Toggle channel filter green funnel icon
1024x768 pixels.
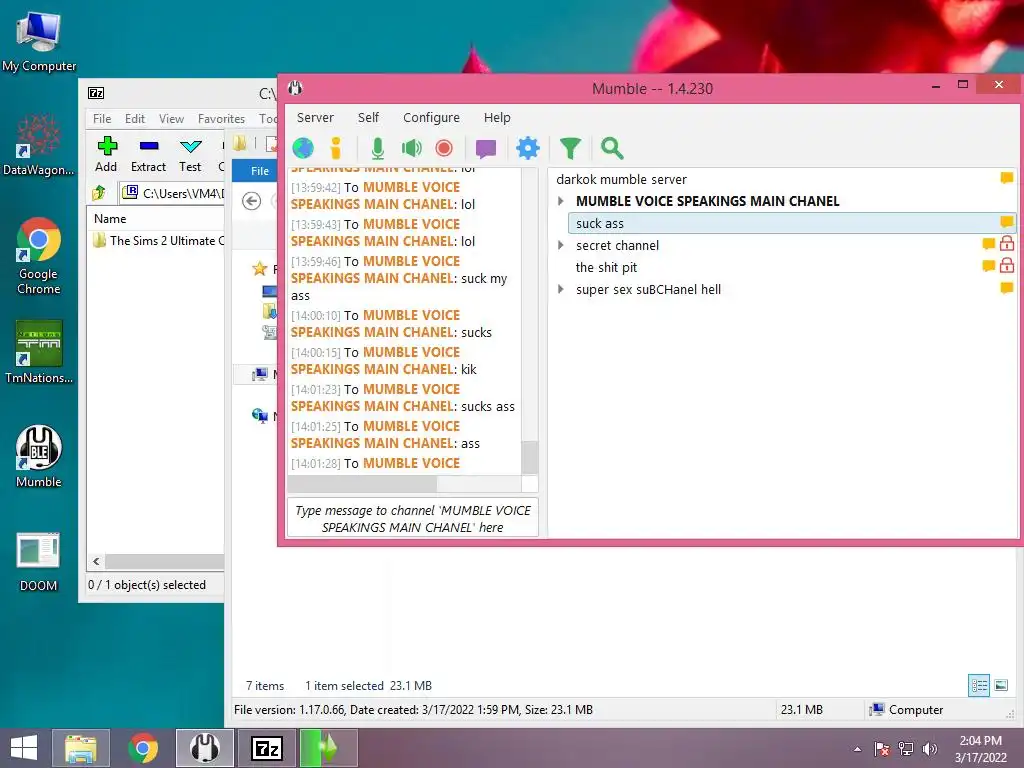570,148
